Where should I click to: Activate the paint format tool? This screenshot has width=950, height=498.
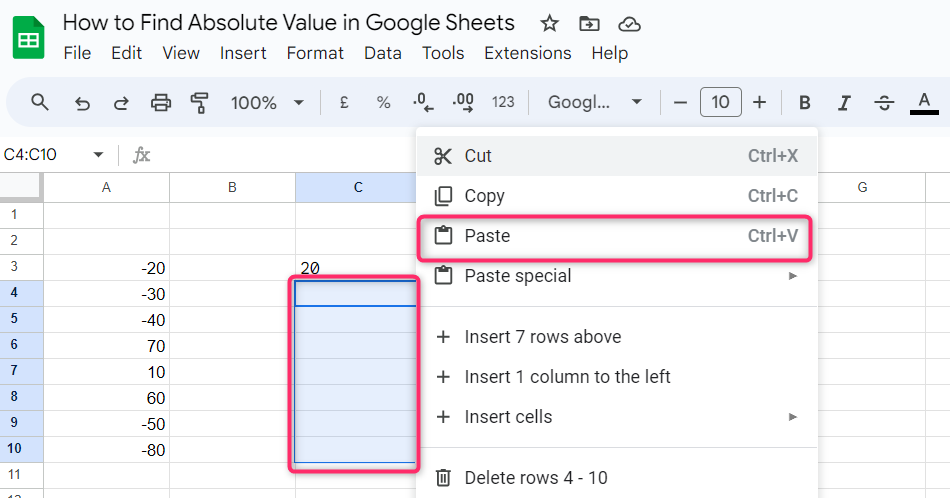pos(199,102)
